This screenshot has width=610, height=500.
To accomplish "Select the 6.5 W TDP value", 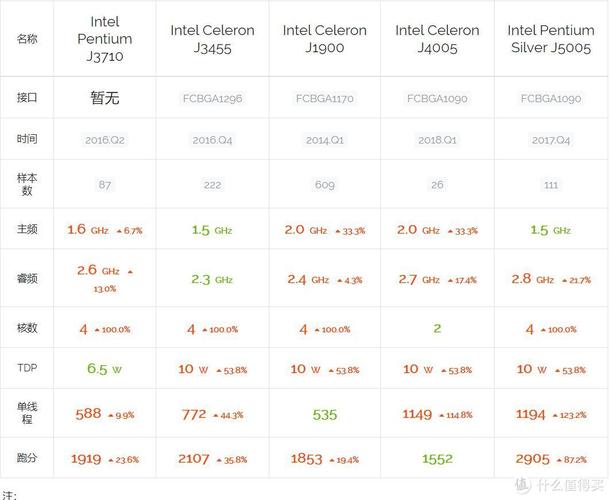I will click(104, 368).
